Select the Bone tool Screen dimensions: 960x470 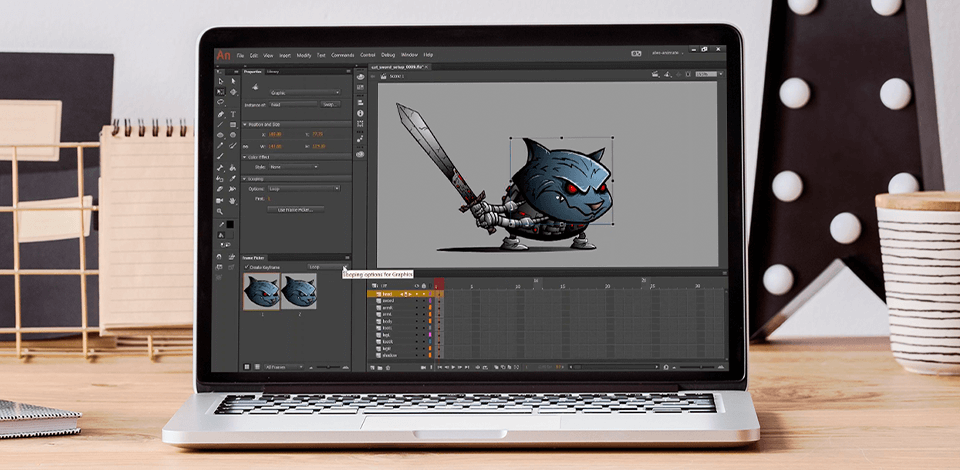click(x=220, y=167)
